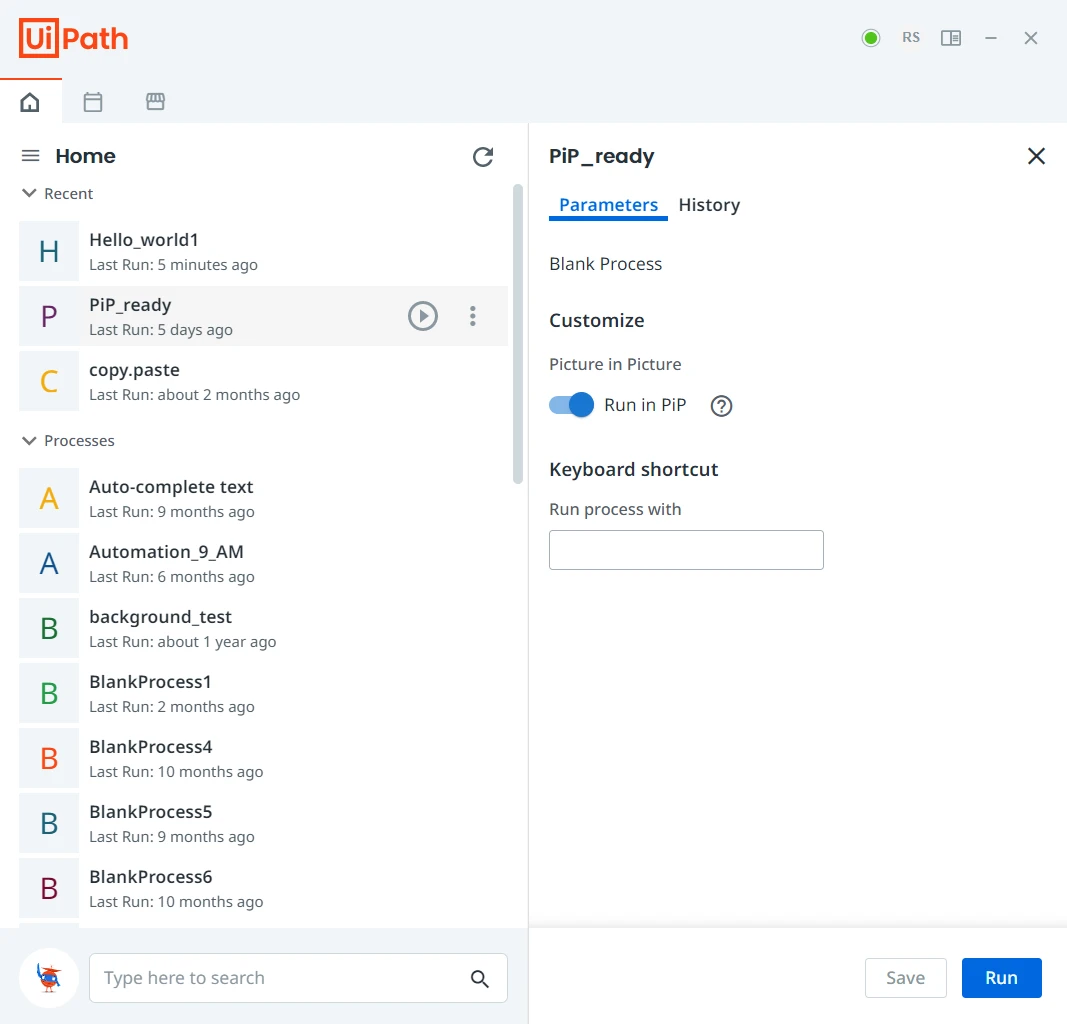
Task: Open the Home tab icon
Action: tap(30, 102)
